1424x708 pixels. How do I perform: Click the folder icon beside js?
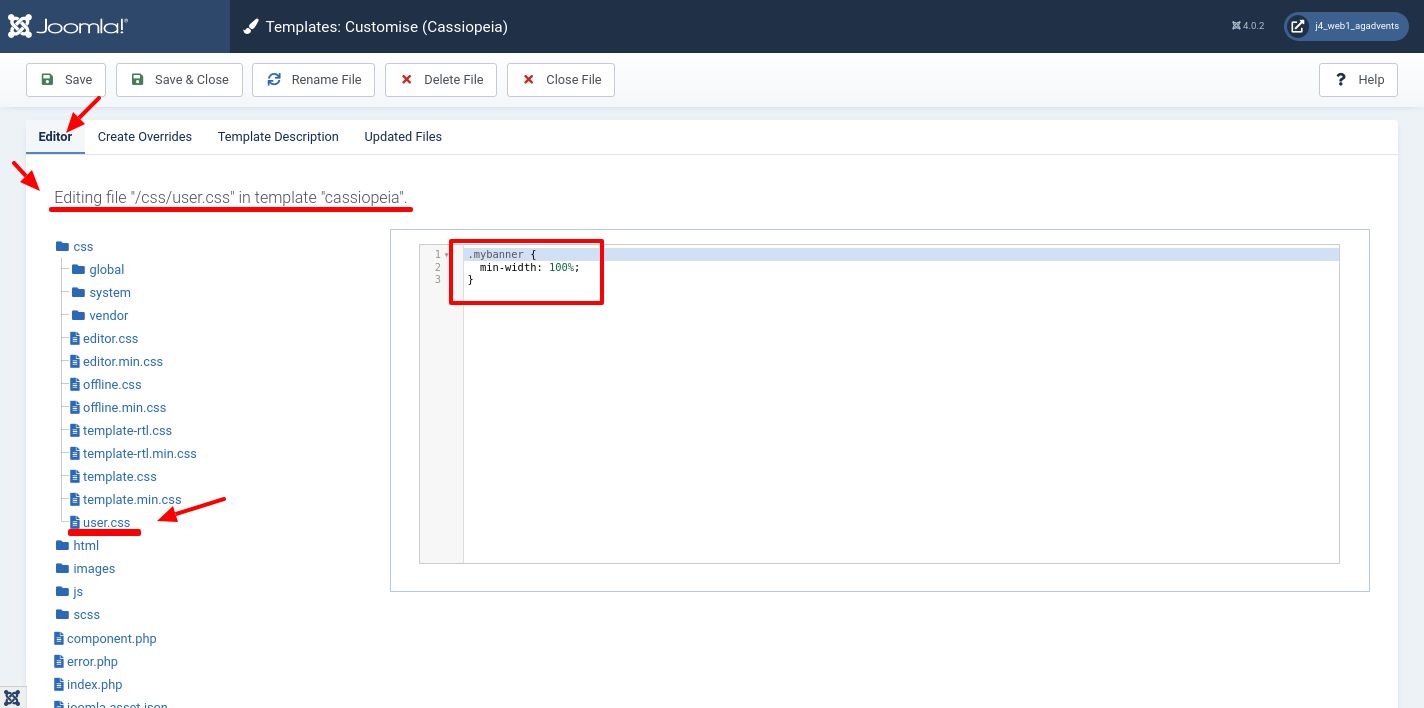[x=62, y=591]
